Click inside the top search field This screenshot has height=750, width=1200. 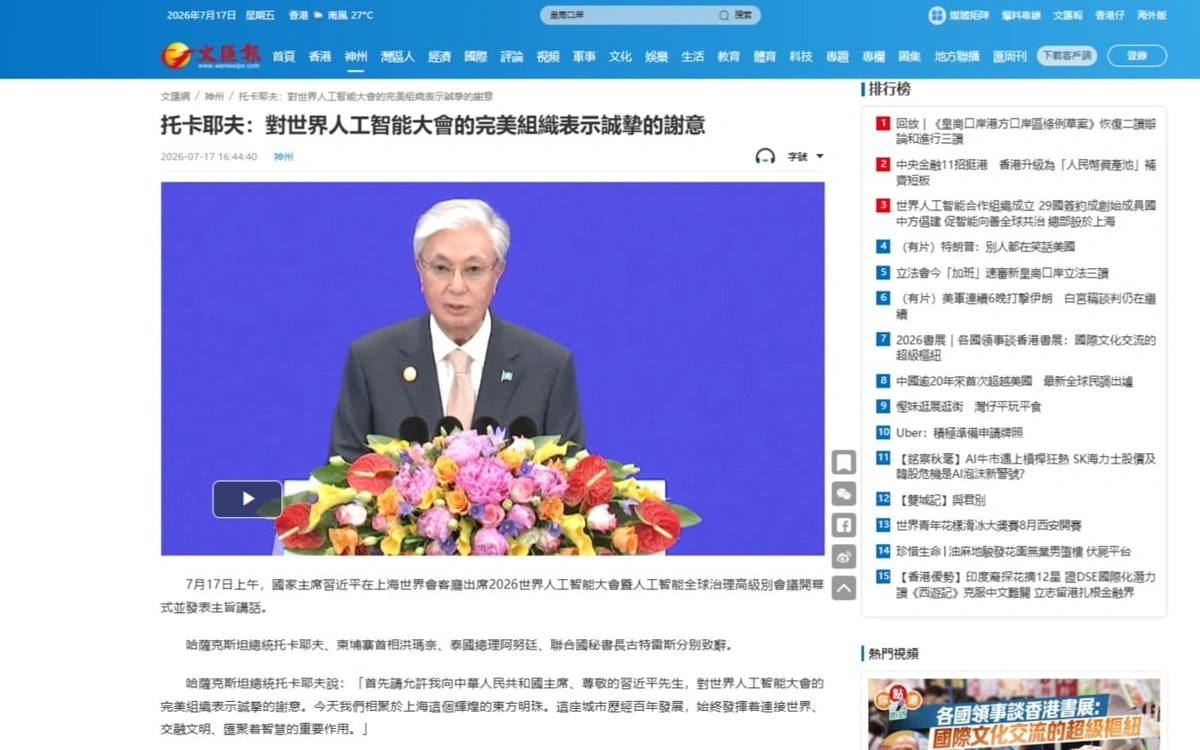630,15
